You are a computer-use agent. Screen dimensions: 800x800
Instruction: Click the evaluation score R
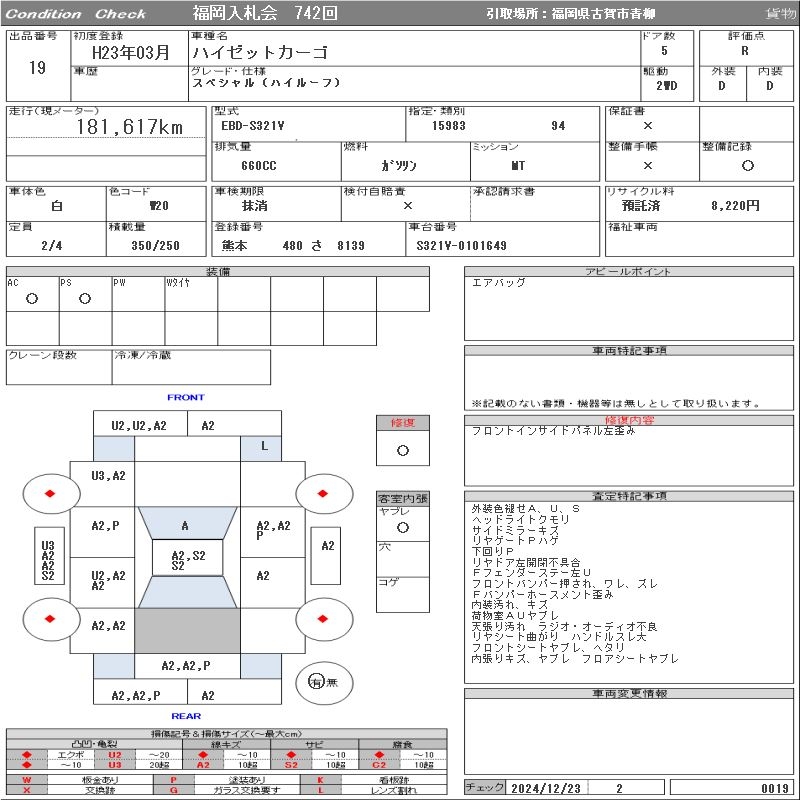click(x=745, y=51)
